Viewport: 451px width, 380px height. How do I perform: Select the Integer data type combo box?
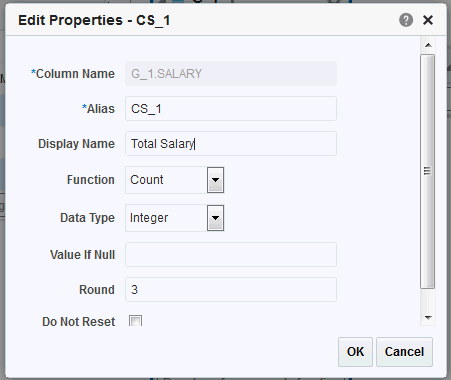(174, 218)
